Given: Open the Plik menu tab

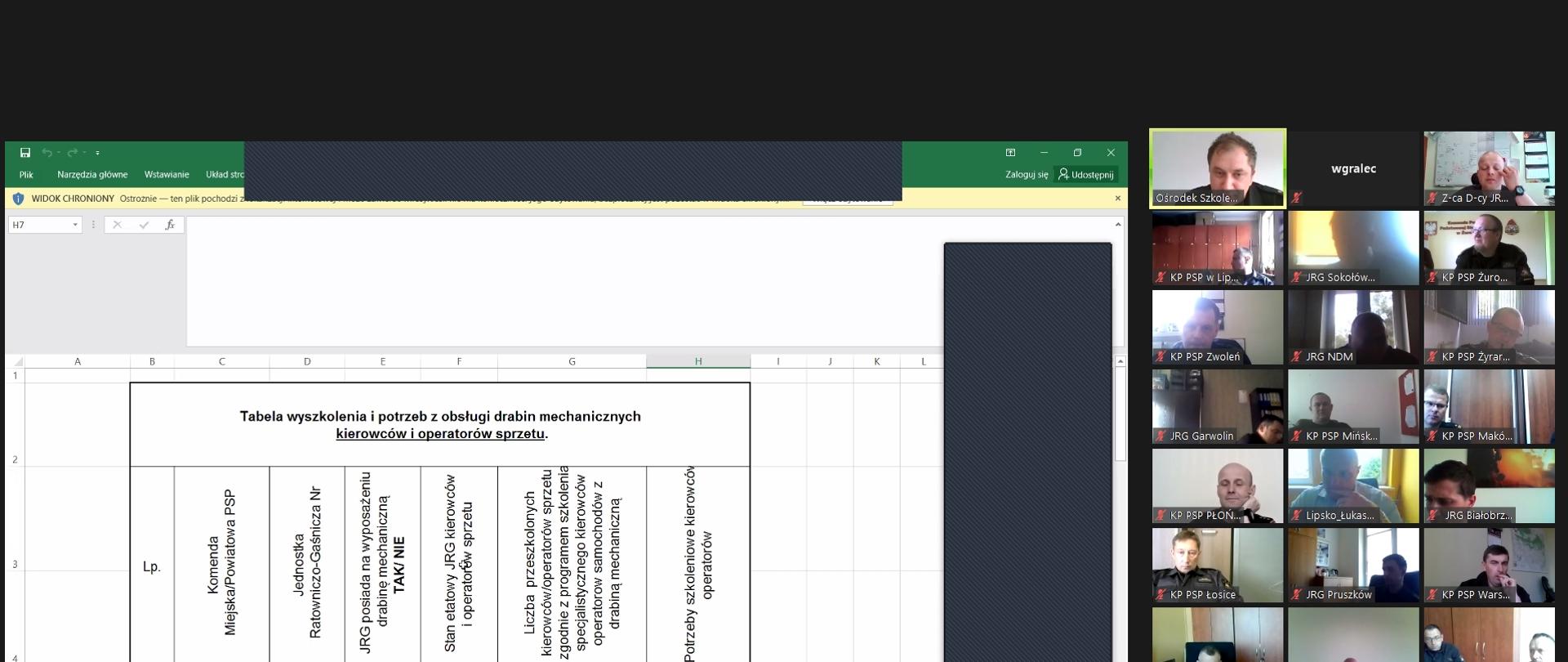Looking at the screenshot, I should click(26, 175).
